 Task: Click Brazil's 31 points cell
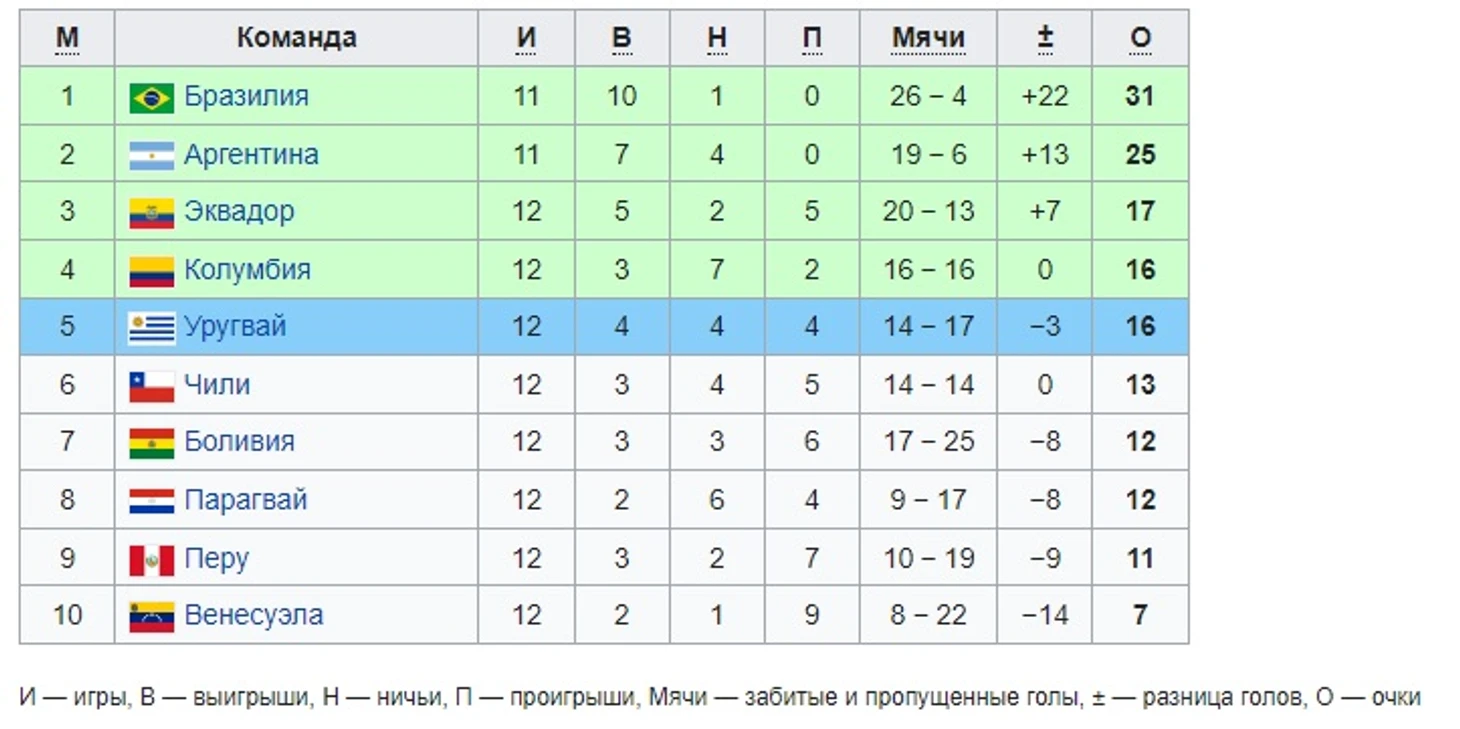coord(1140,97)
